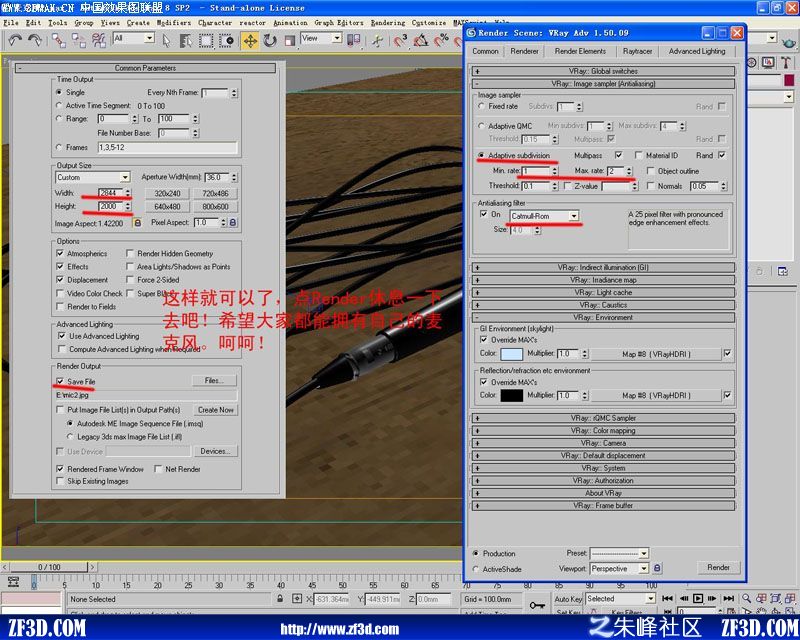Switch to the Render Elements tab
The height and width of the screenshot is (640, 800).
tap(580, 51)
